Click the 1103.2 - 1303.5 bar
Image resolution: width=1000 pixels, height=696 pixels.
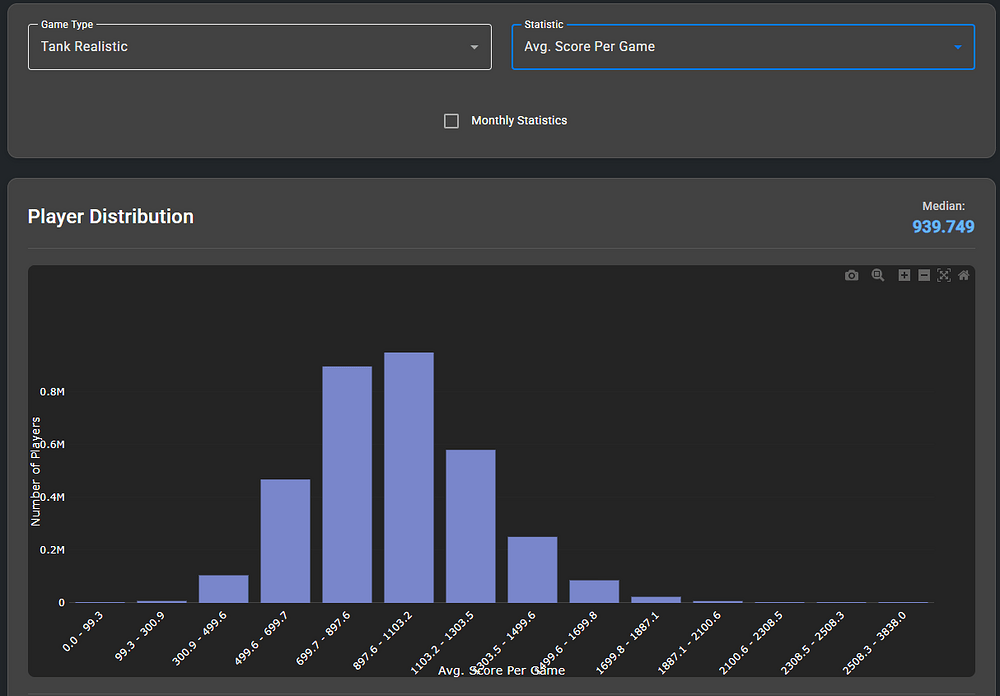coord(471,526)
